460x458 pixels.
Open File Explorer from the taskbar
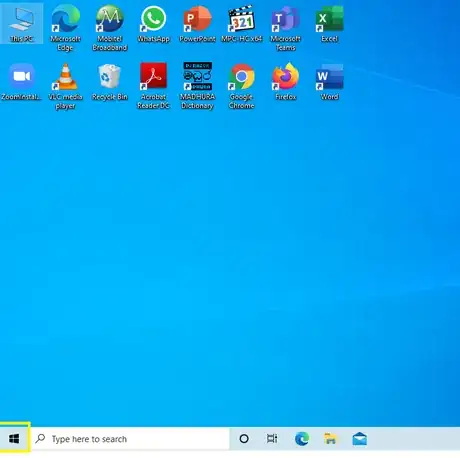click(x=330, y=439)
